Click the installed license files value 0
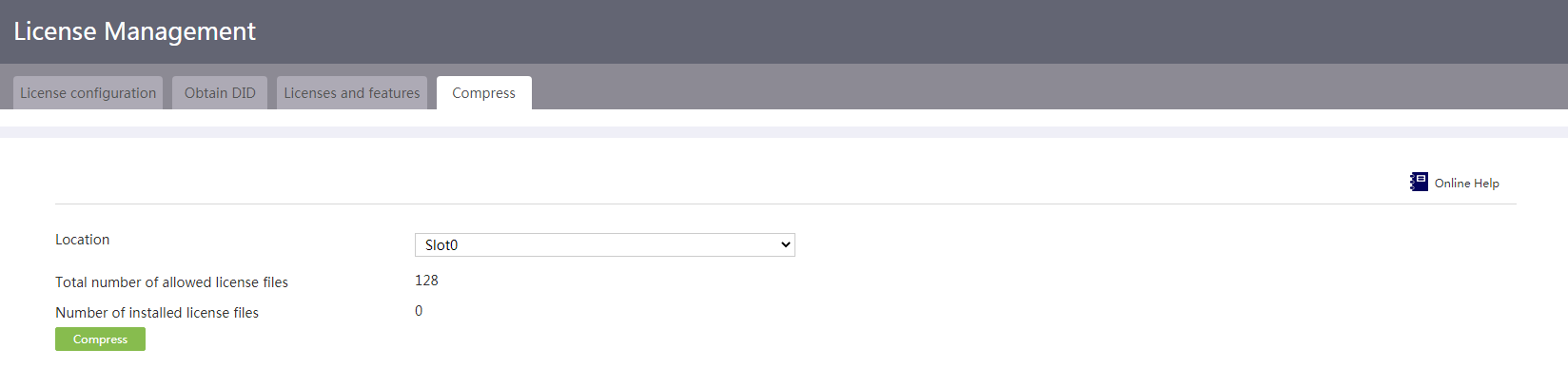Screen dimensions: 1568x388 coord(419,311)
